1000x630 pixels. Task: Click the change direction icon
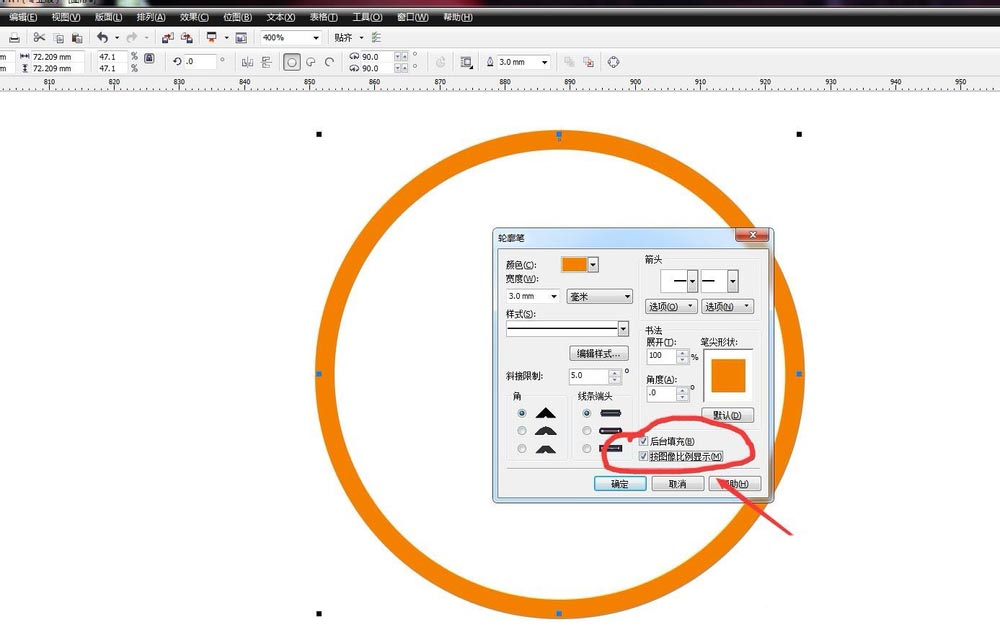click(440, 62)
